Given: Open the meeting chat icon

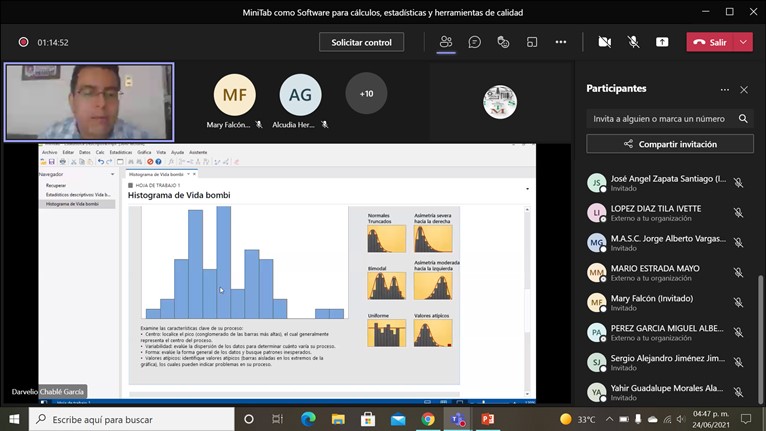Looking at the screenshot, I should point(474,42).
